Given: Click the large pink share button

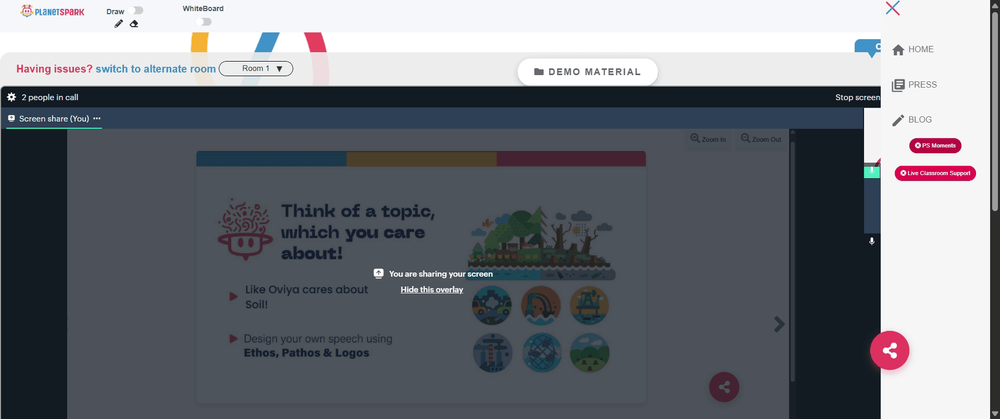Looking at the screenshot, I should pyautogui.click(x=890, y=351).
